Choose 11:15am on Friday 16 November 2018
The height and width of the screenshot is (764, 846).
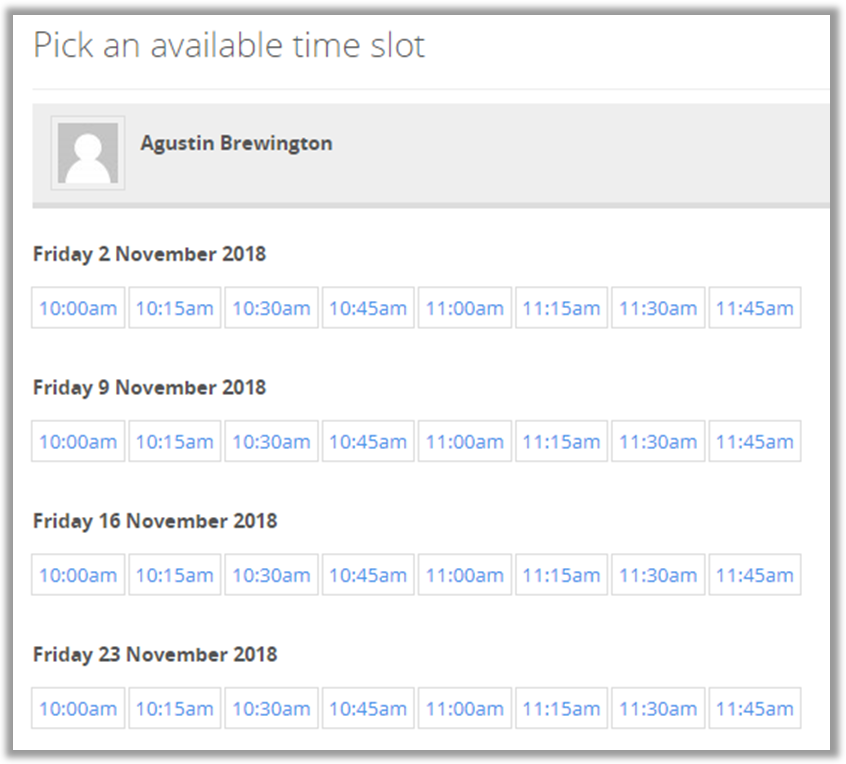[561, 575]
